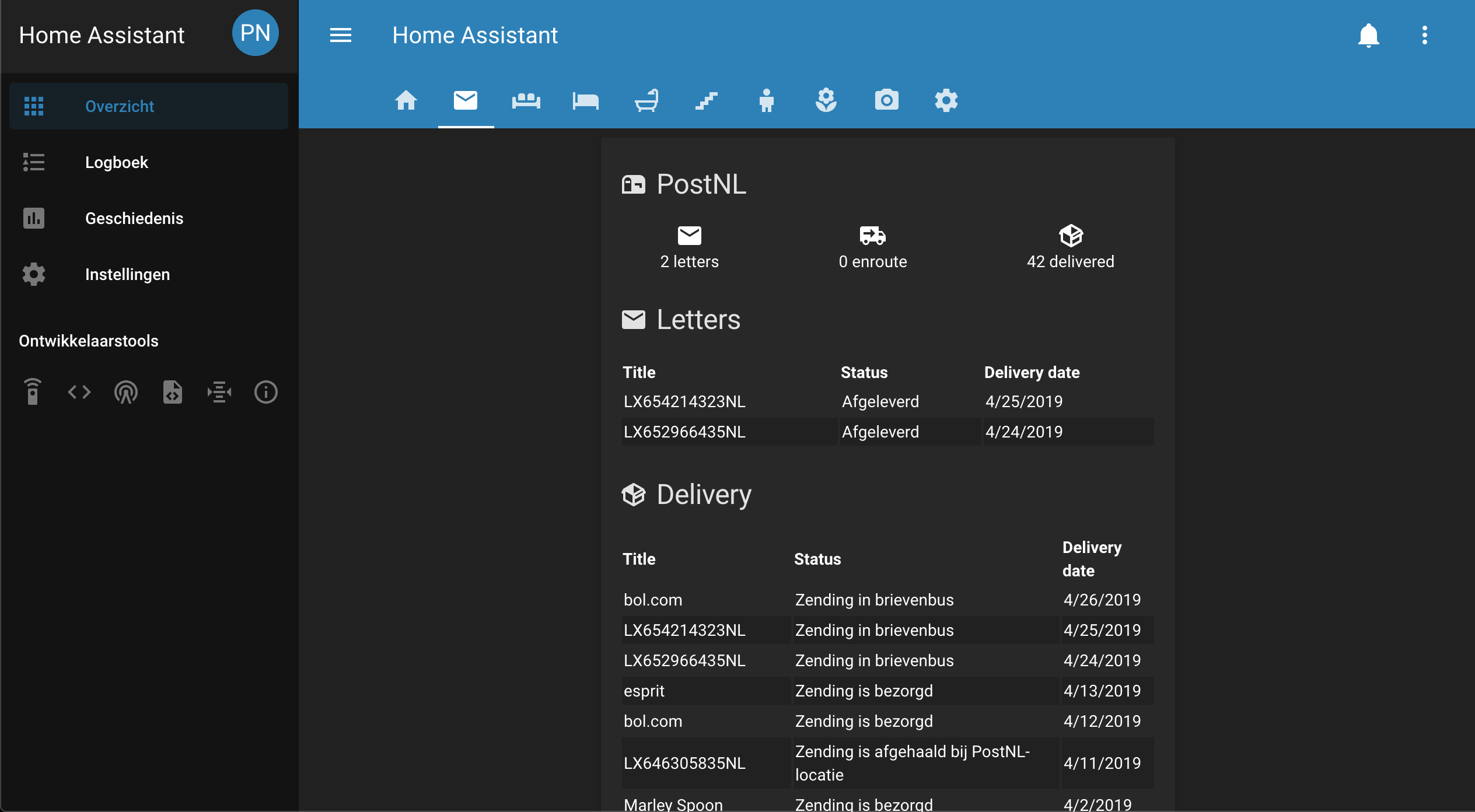Viewport: 1475px width, 812px height.
Task: Click the envelope icon next to the Letters heading
Action: click(x=634, y=320)
